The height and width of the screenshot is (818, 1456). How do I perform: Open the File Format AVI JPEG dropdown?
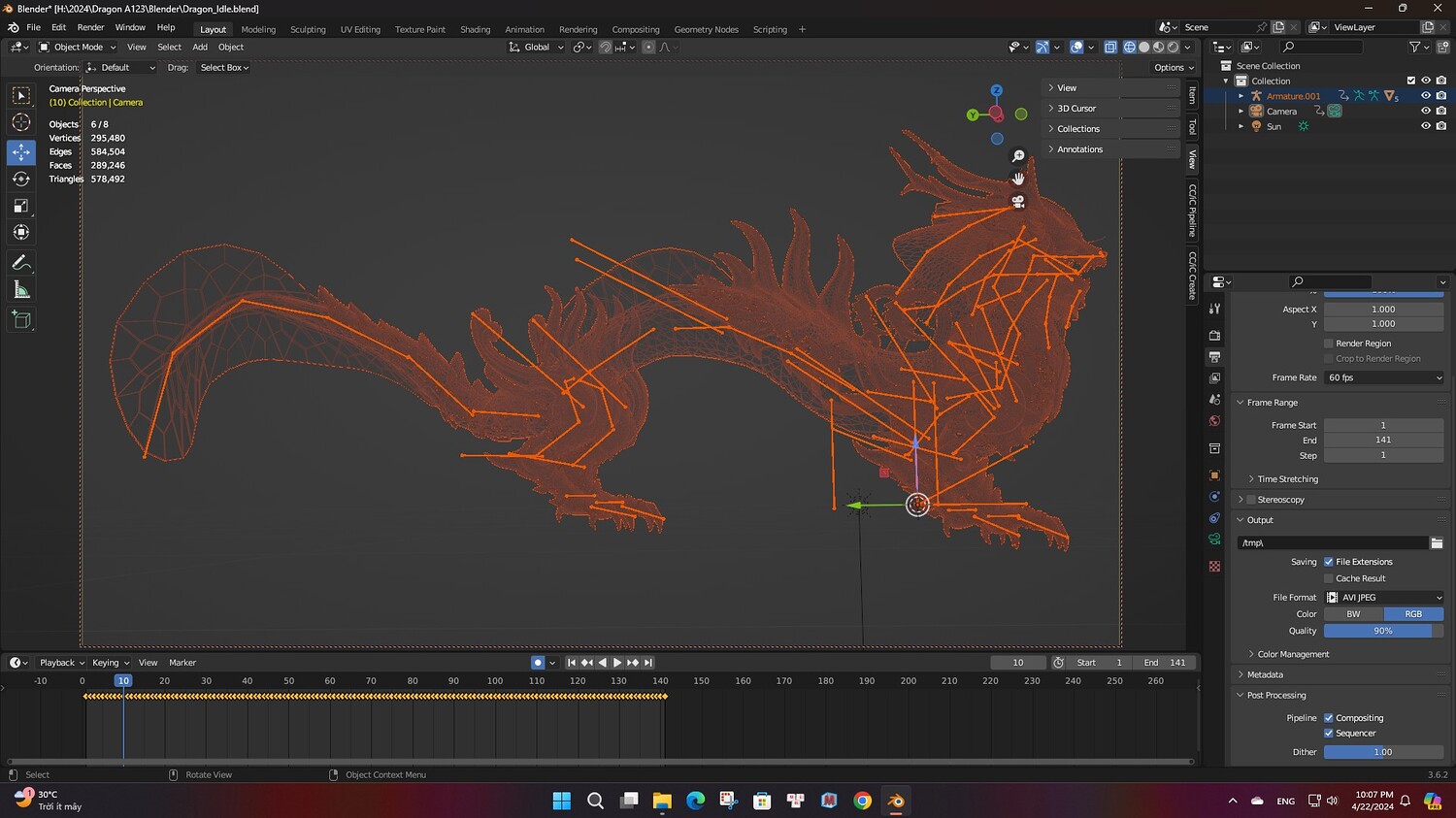(x=1383, y=598)
